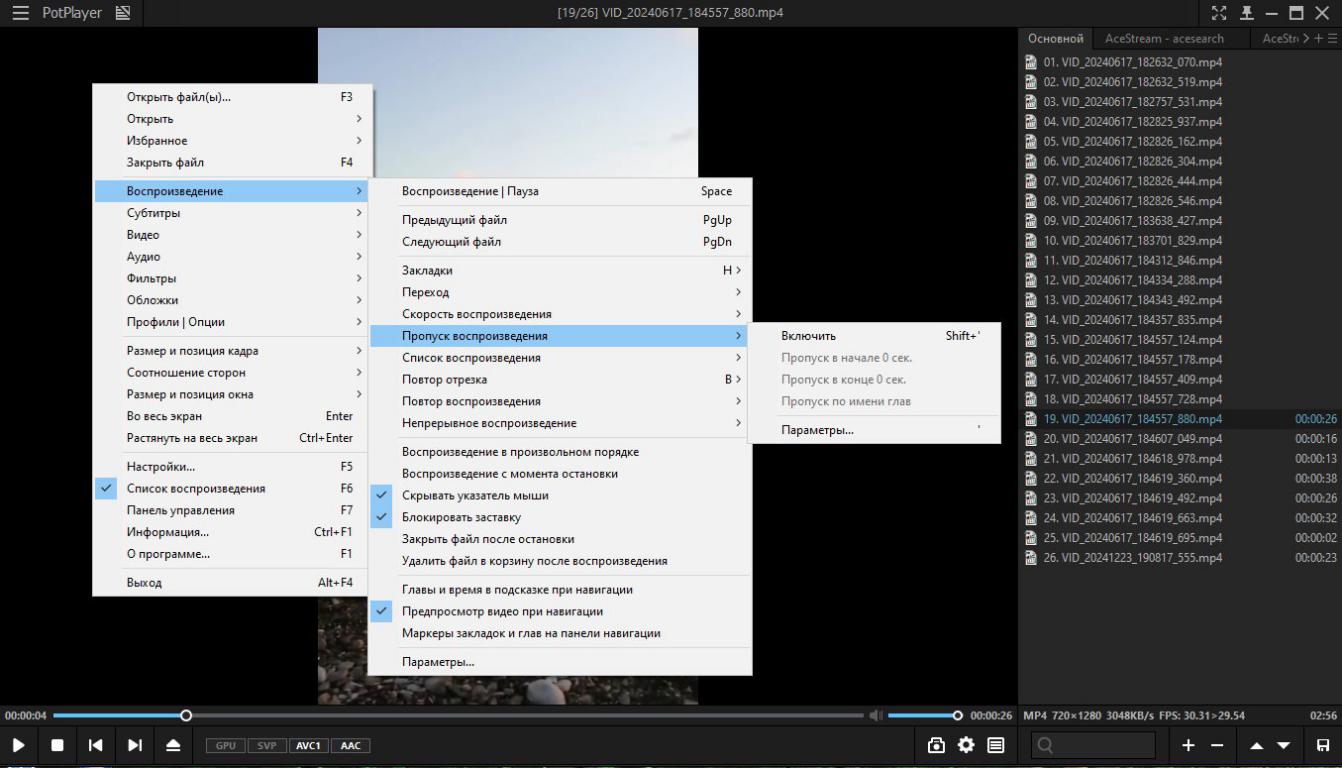
Task: Click the volume slider handle
Action: point(958,716)
